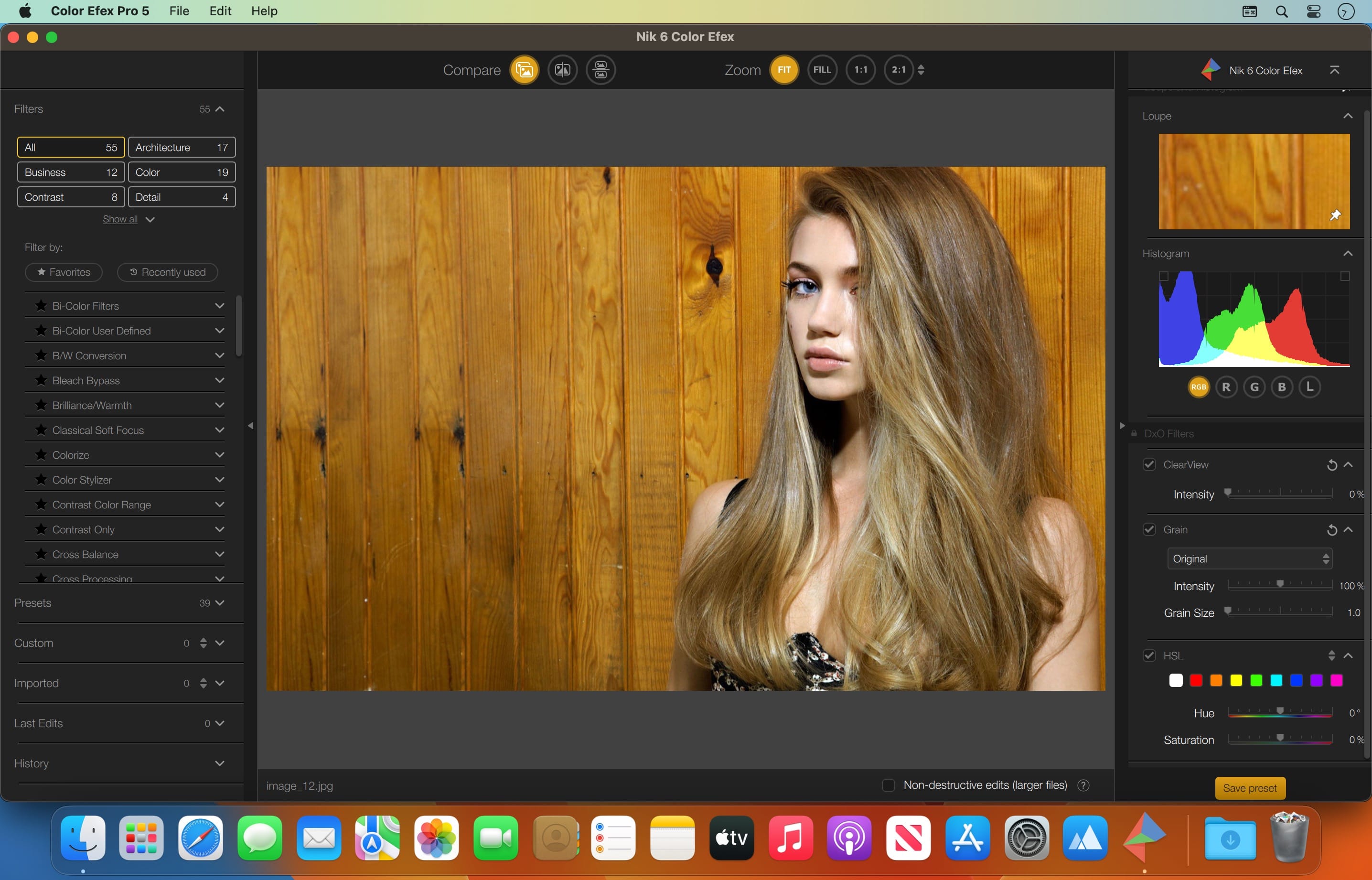Open System Settings from the Dock
1372x880 pixels.
(1026, 837)
